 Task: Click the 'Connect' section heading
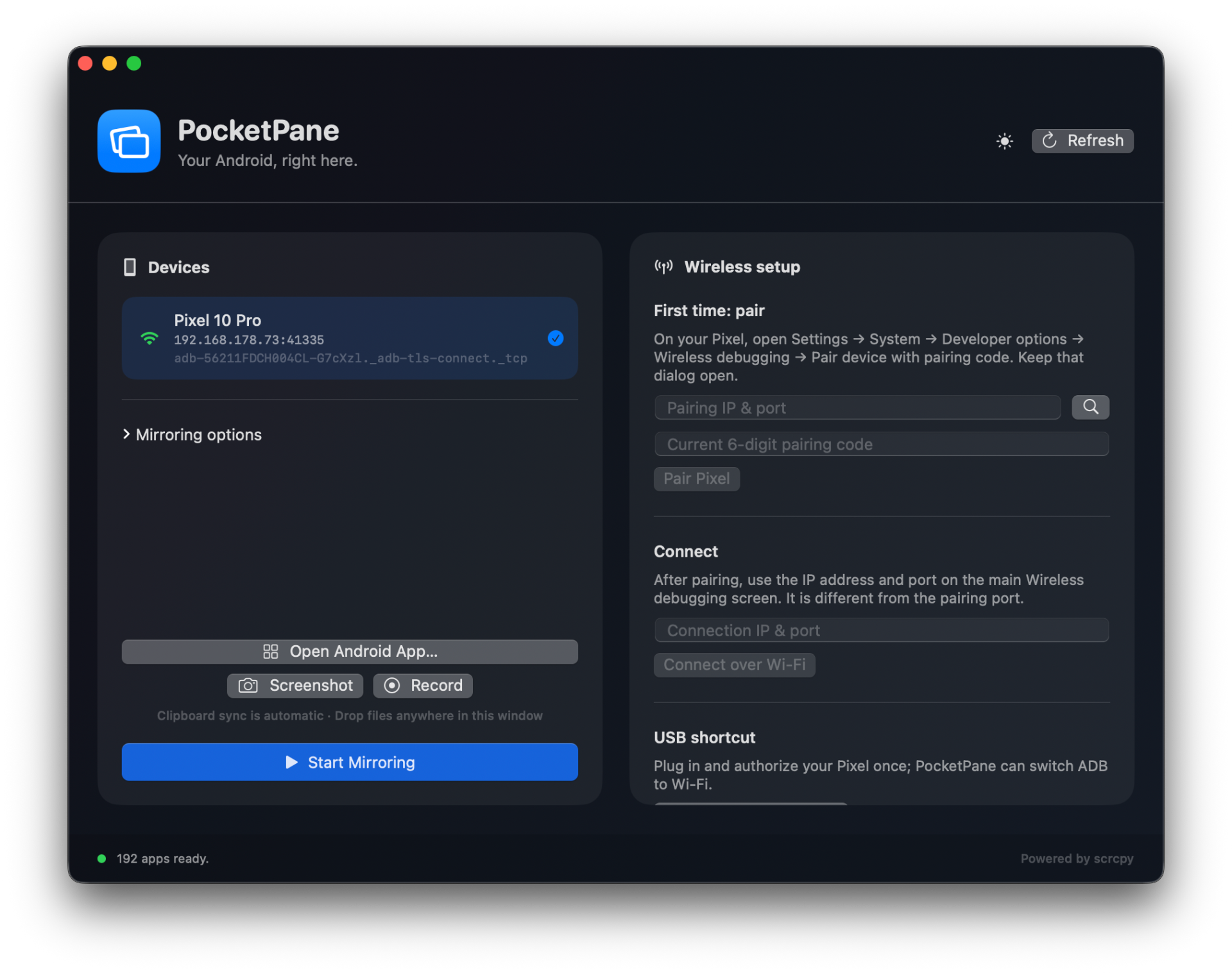tap(685, 551)
